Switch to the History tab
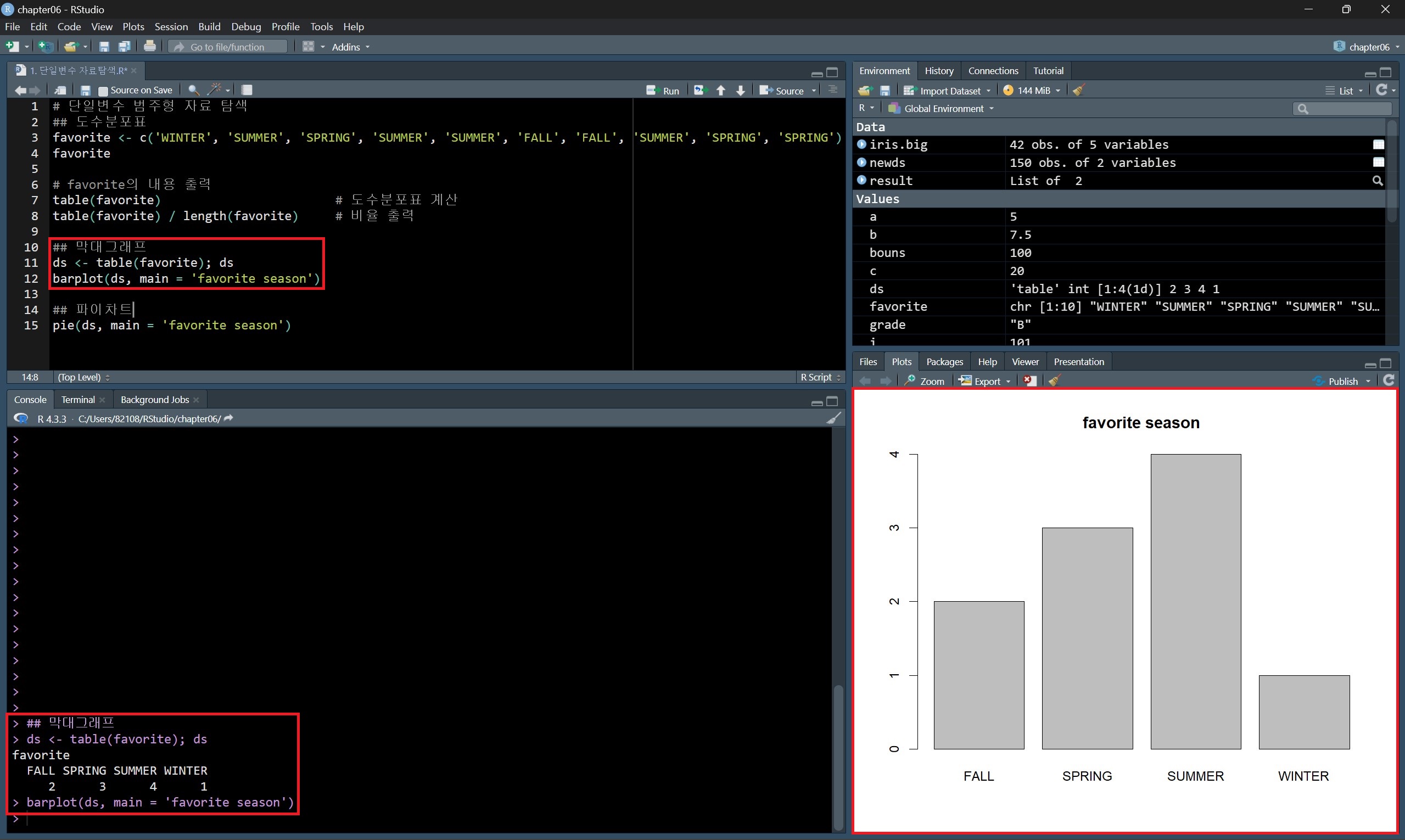The height and width of the screenshot is (840, 1405). click(x=938, y=71)
